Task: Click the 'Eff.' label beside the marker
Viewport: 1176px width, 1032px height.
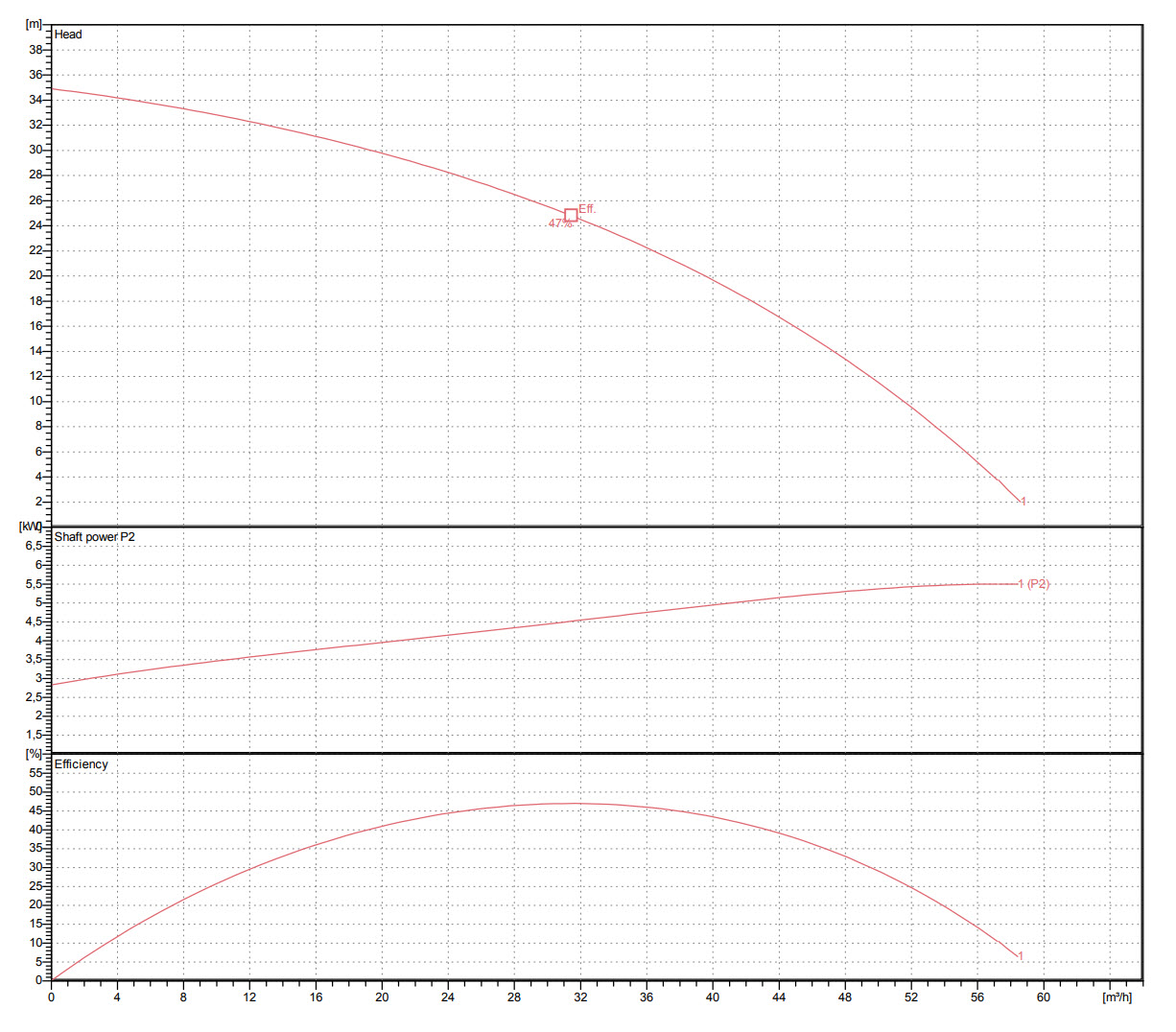Action: pyautogui.click(x=587, y=208)
